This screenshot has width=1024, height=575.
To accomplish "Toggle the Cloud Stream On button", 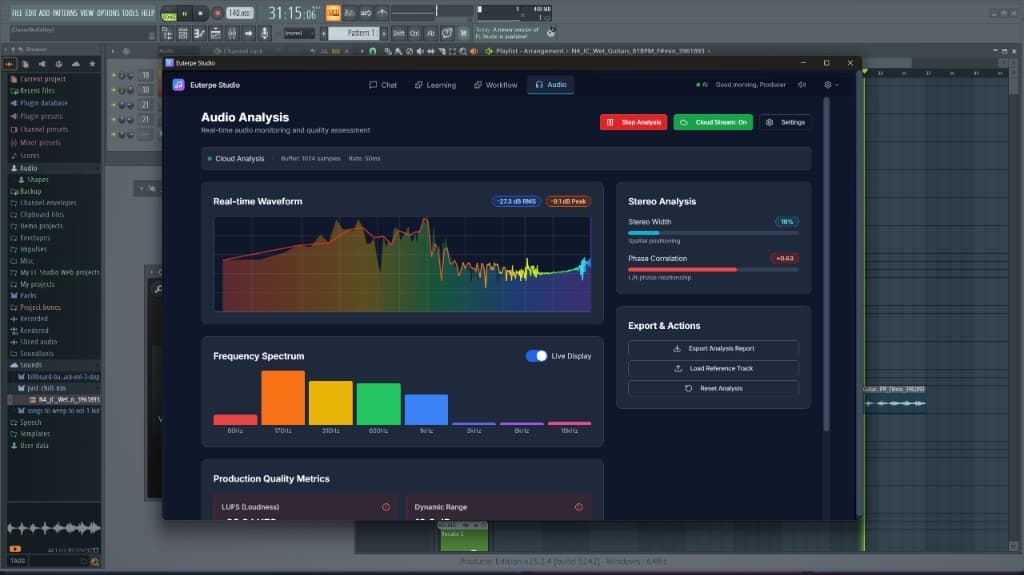I will click(x=713, y=122).
